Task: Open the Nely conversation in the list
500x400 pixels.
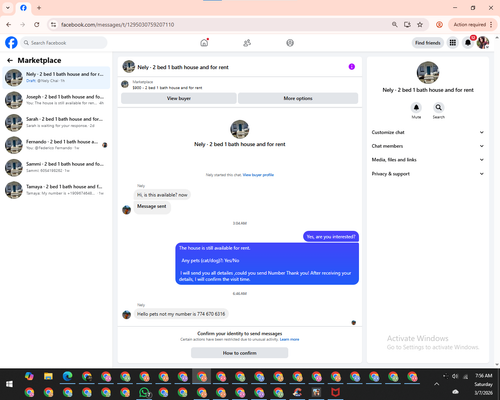Action: point(56,77)
